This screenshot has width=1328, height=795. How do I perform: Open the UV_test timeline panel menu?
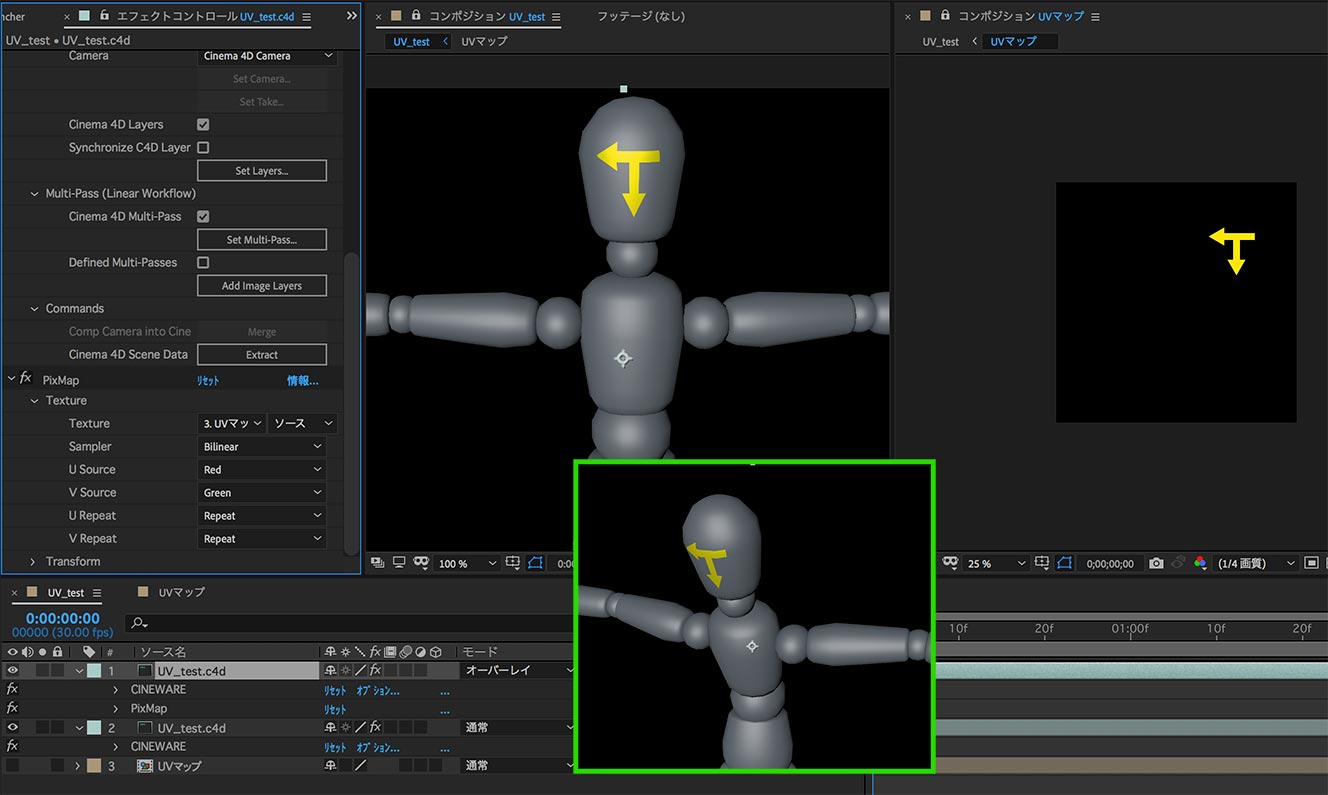97,593
